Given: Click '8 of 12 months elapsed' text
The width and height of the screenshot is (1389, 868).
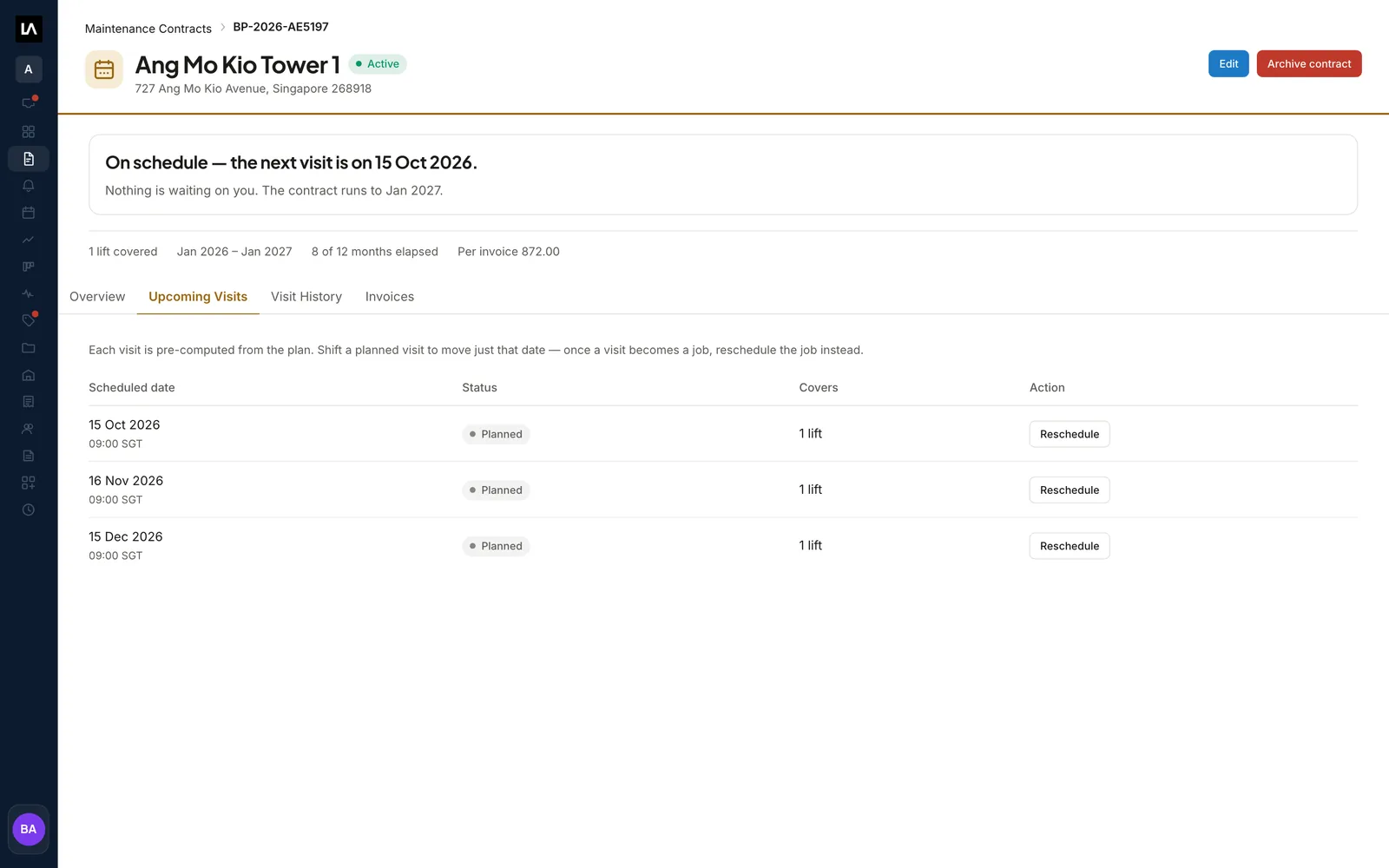Looking at the screenshot, I should click(375, 252).
